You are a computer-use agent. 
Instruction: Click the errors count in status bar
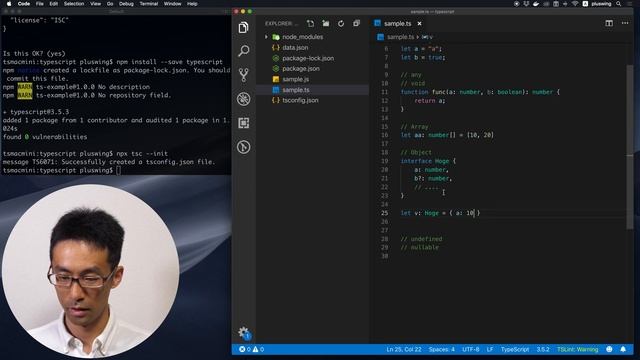(245, 349)
